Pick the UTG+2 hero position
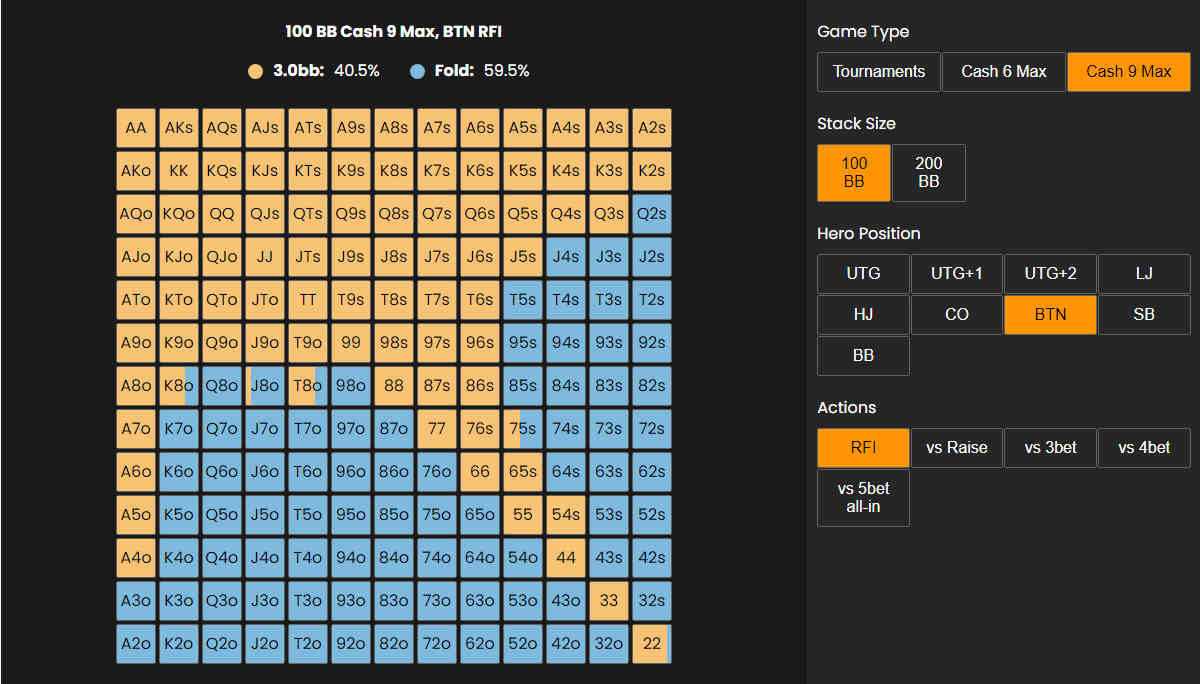The width and height of the screenshot is (1200, 684). [x=1050, y=273]
